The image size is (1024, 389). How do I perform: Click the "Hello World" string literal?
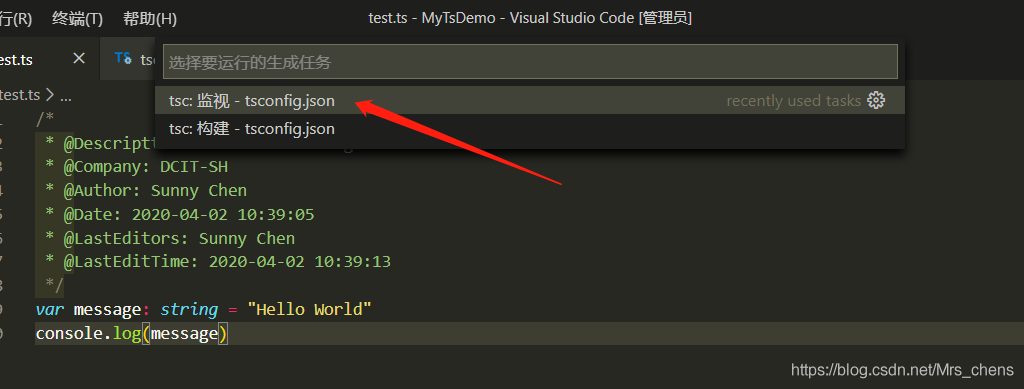coord(310,309)
